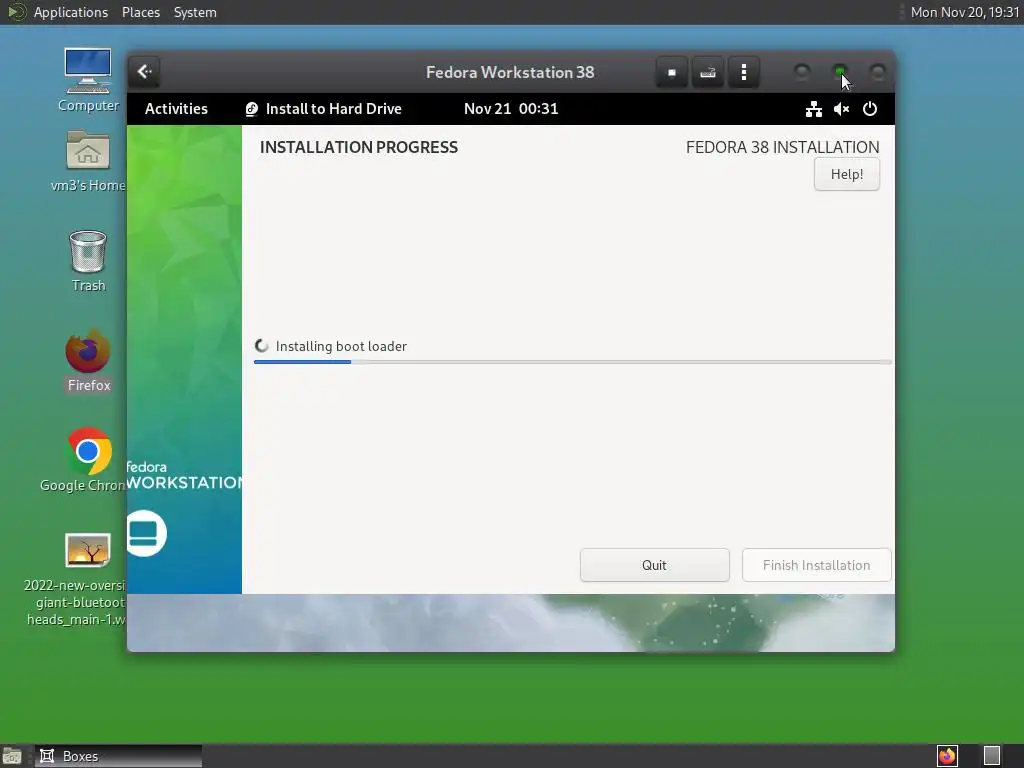The height and width of the screenshot is (768, 1024).
Task: Click the Boxes entry in the taskbar
Action: [x=118, y=756]
